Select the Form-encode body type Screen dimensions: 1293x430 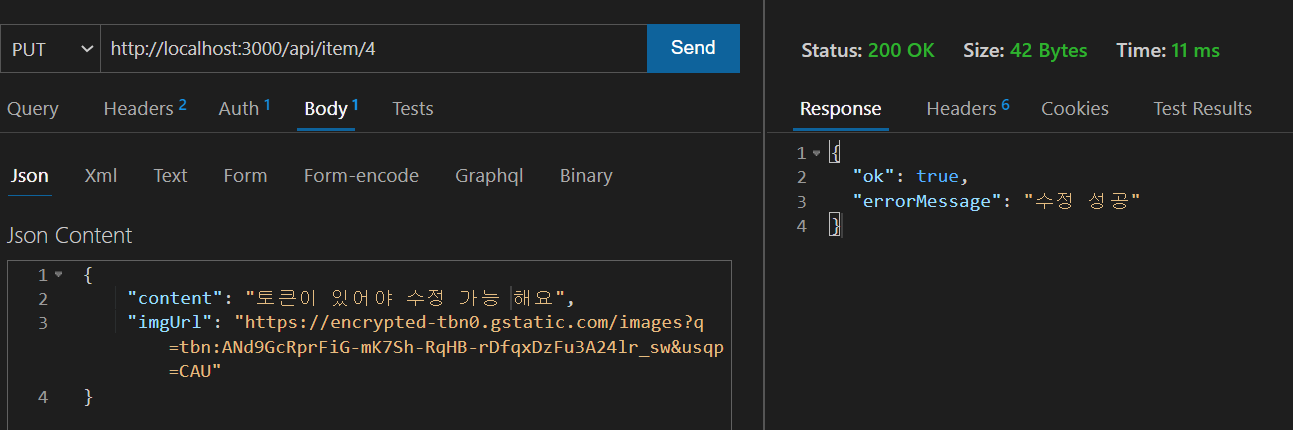[361, 176]
